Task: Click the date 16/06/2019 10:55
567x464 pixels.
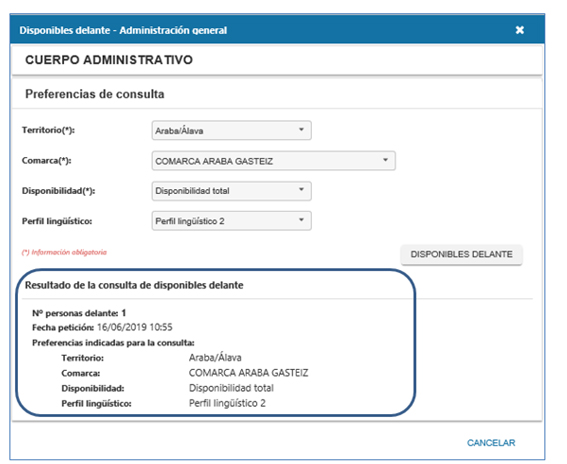Action: 135,327
